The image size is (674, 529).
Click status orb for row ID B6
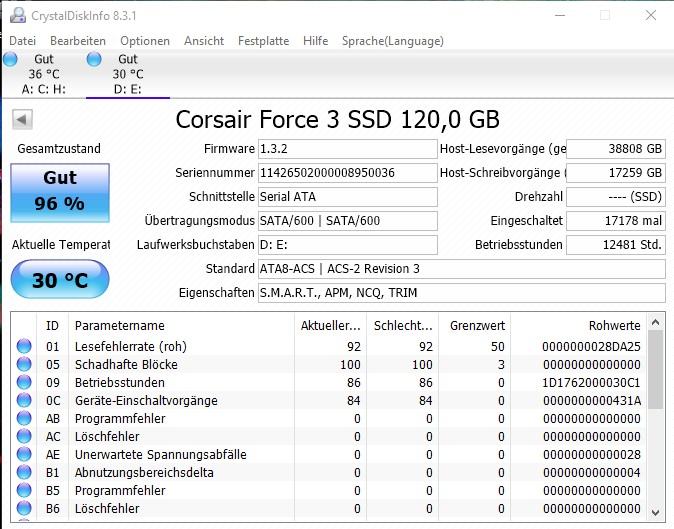click(x=24, y=509)
